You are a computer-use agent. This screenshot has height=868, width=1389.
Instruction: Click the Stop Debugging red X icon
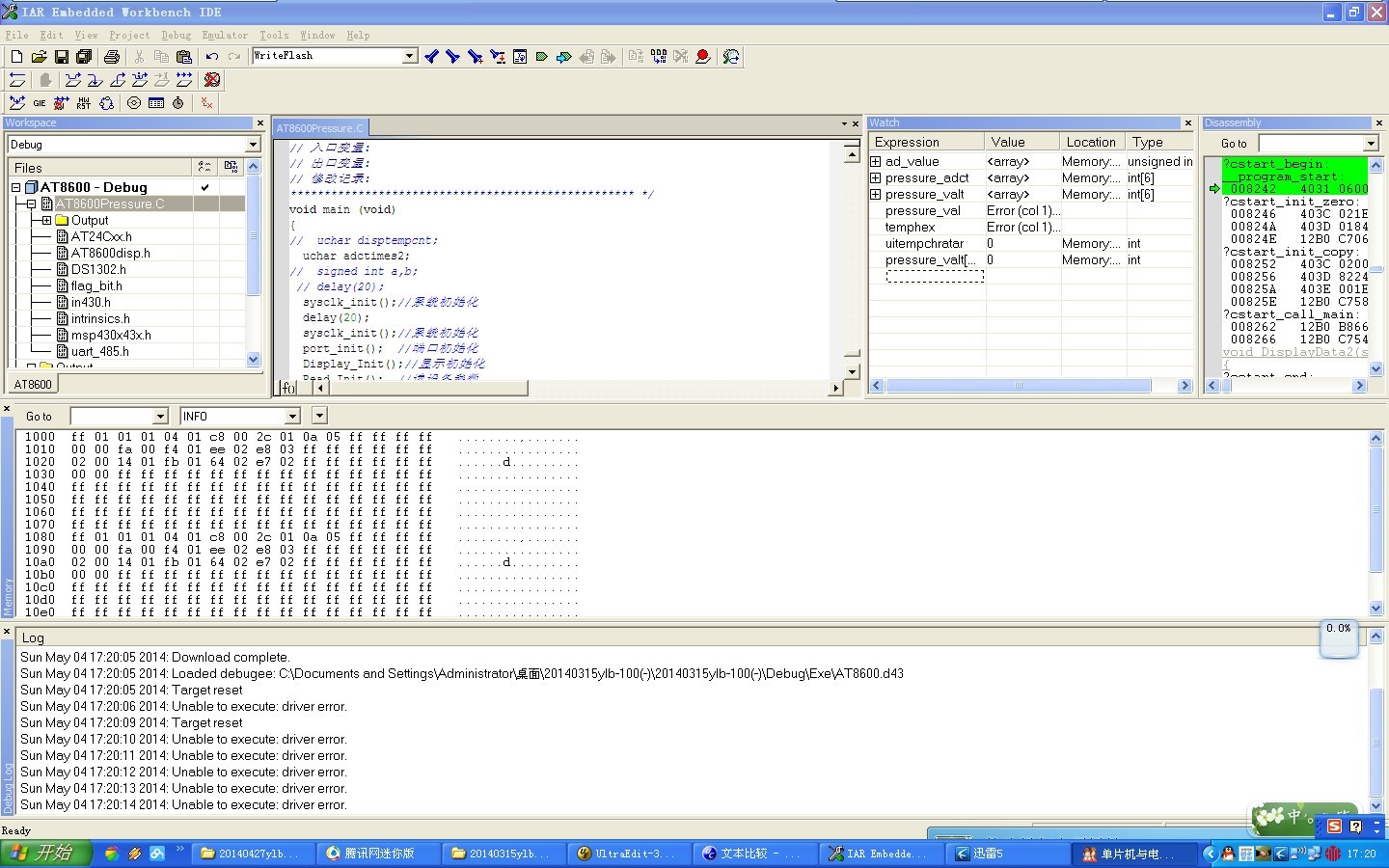tap(212, 80)
